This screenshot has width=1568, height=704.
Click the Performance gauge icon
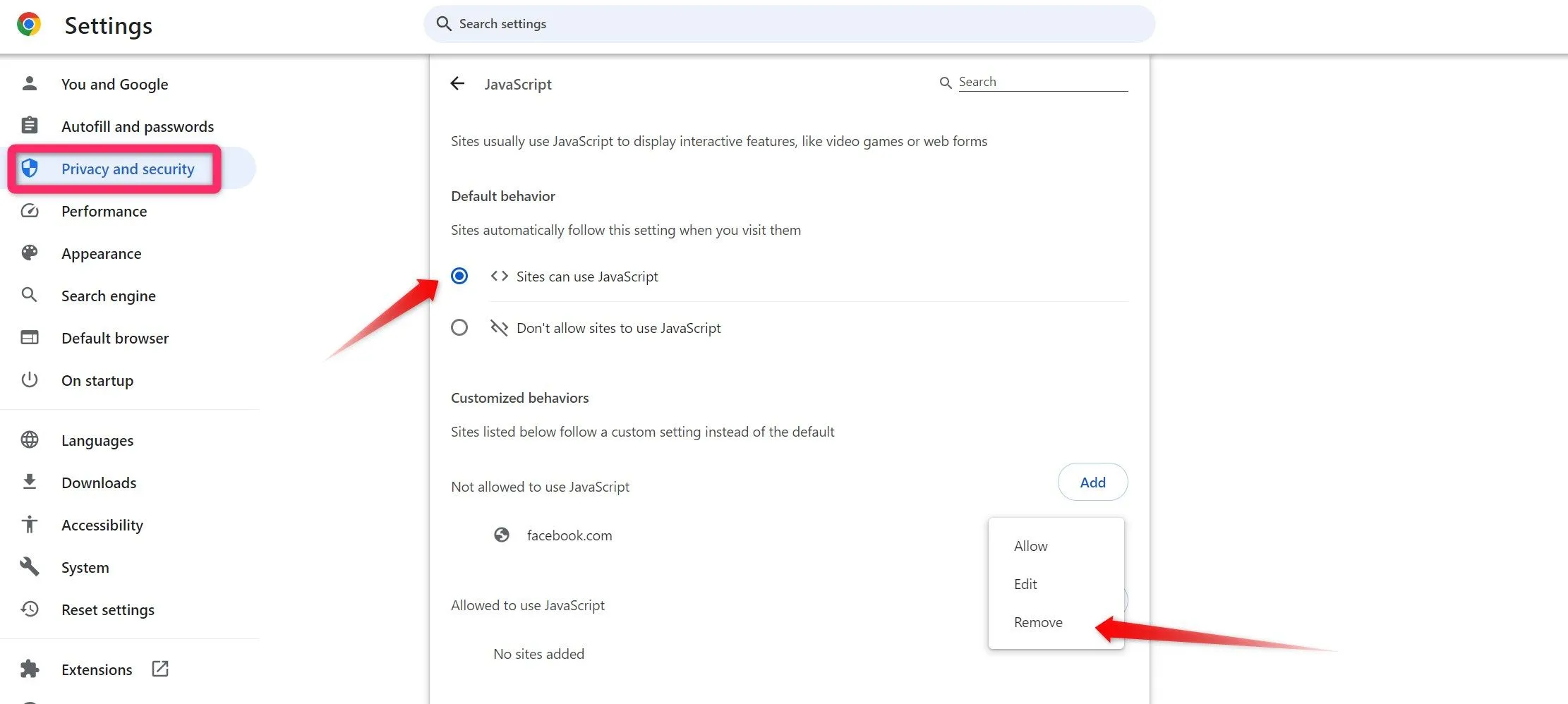29,210
